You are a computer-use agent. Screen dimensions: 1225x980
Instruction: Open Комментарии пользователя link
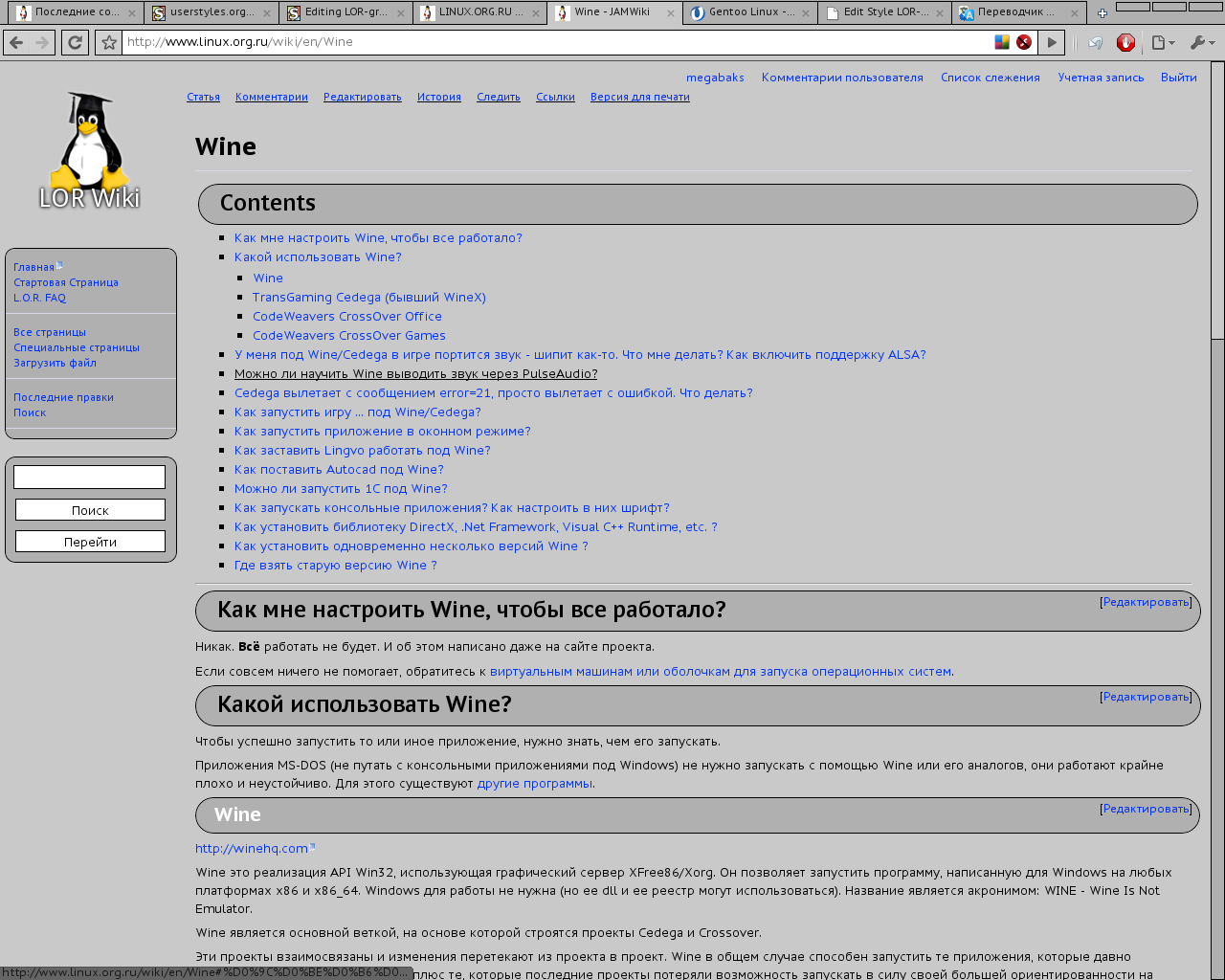842,78
